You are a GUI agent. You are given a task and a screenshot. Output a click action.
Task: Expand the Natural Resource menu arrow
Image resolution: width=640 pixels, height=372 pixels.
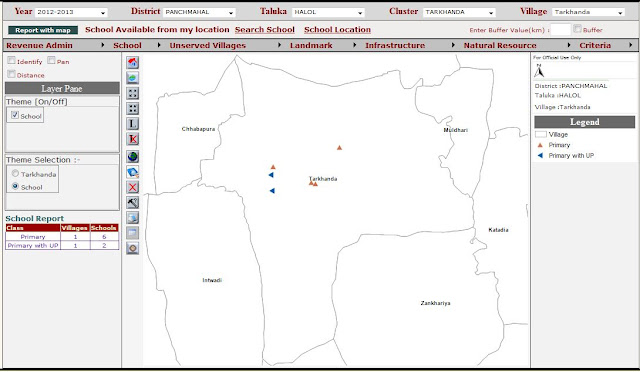pos(569,45)
